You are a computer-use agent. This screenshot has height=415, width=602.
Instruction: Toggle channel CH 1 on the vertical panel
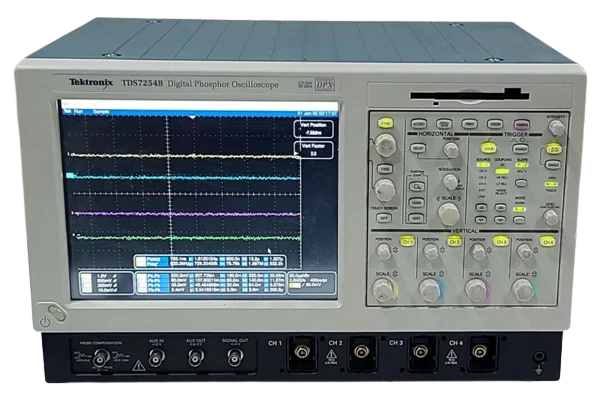click(x=407, y=242)
